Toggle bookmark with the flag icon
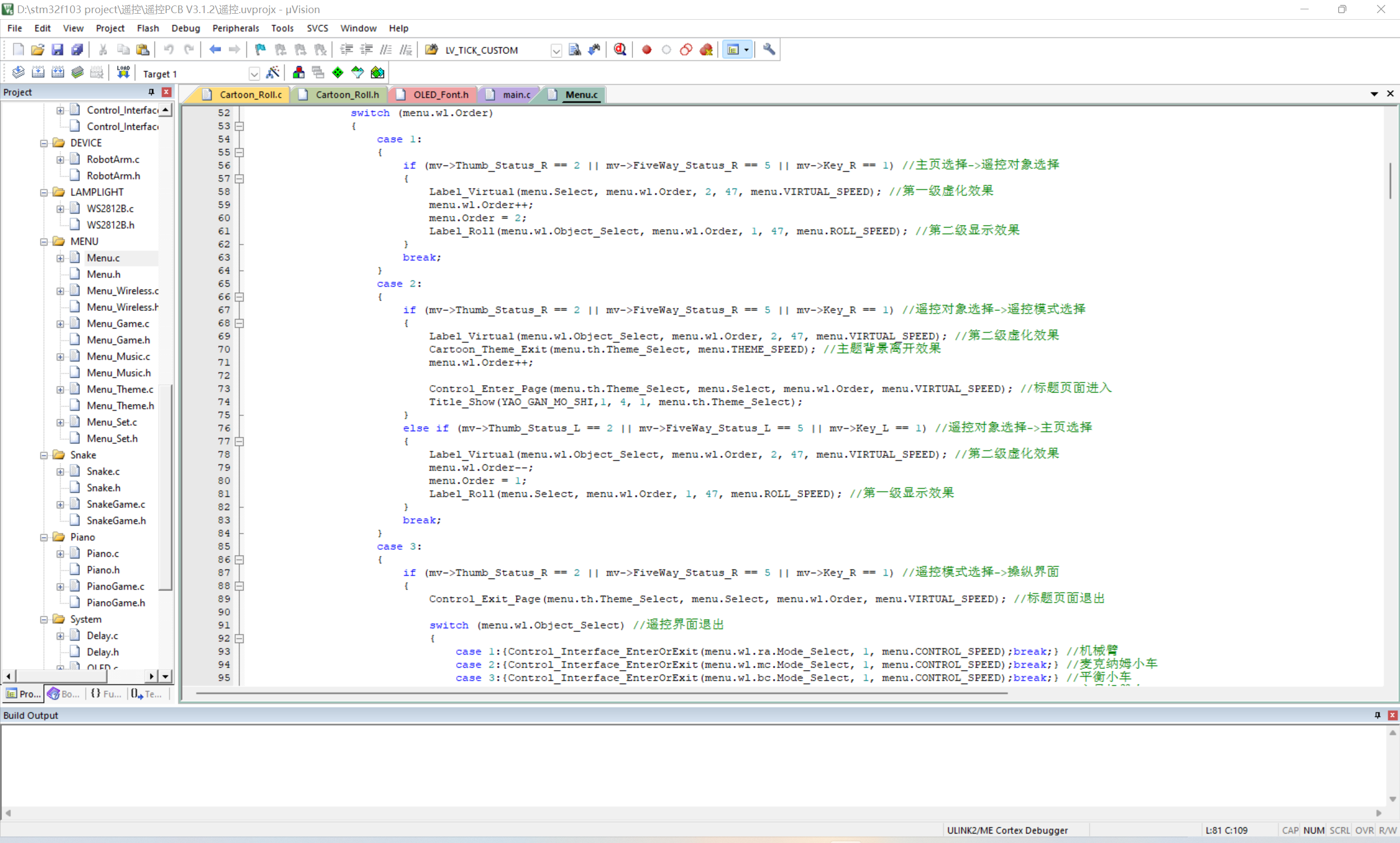Screen dimensions: 1400x843 coord(260,50)
